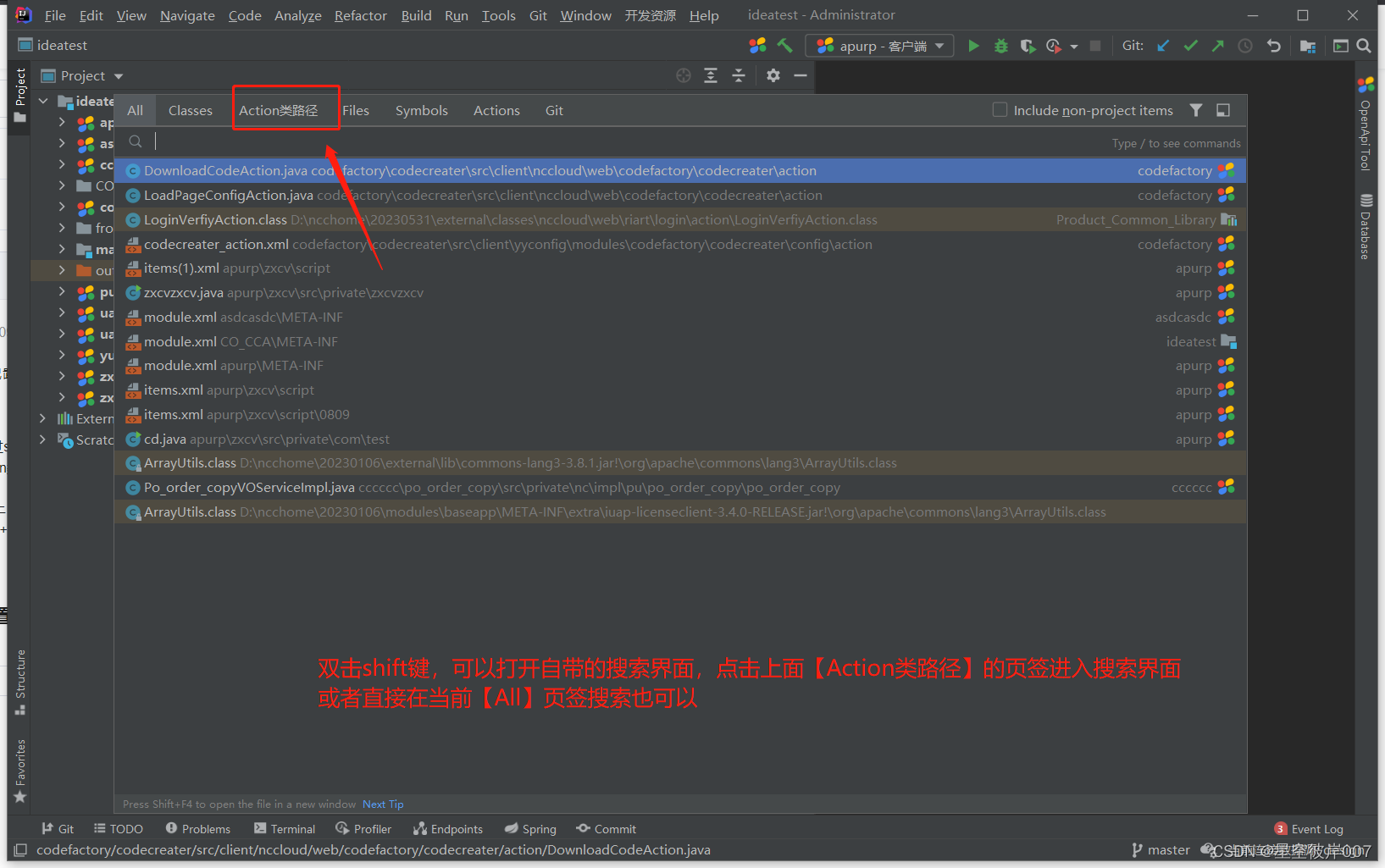Open the Refactor menu

pos(360,15)
